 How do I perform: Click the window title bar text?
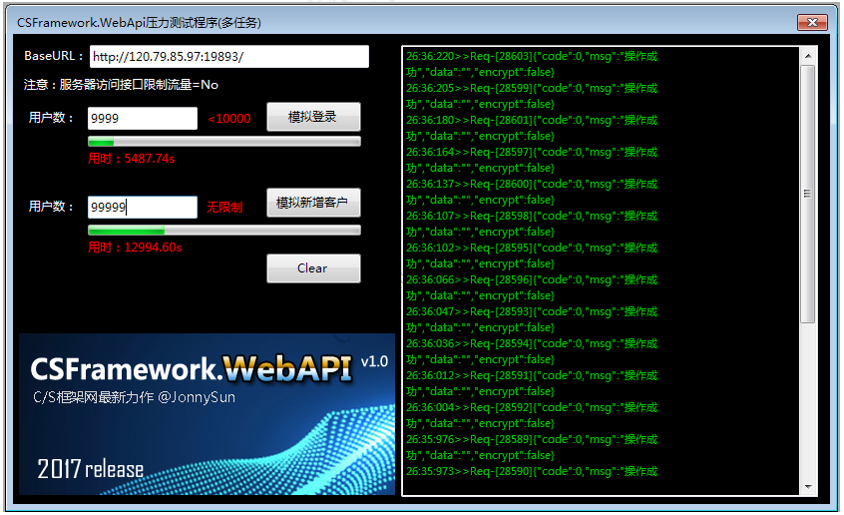coord(139,23)
